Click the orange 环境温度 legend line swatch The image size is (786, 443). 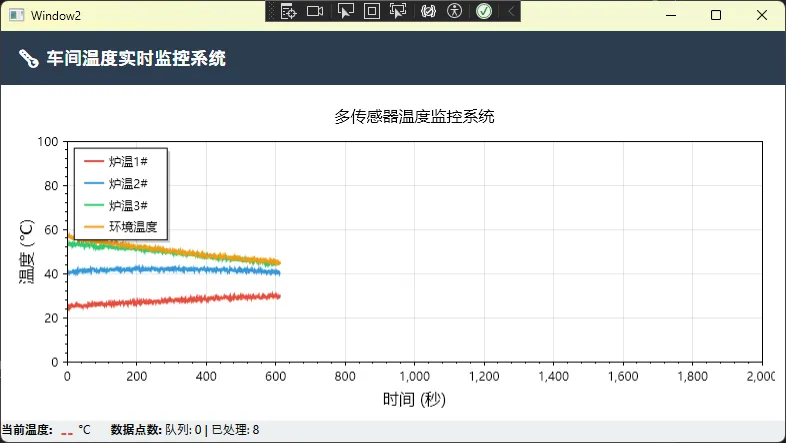94,227
